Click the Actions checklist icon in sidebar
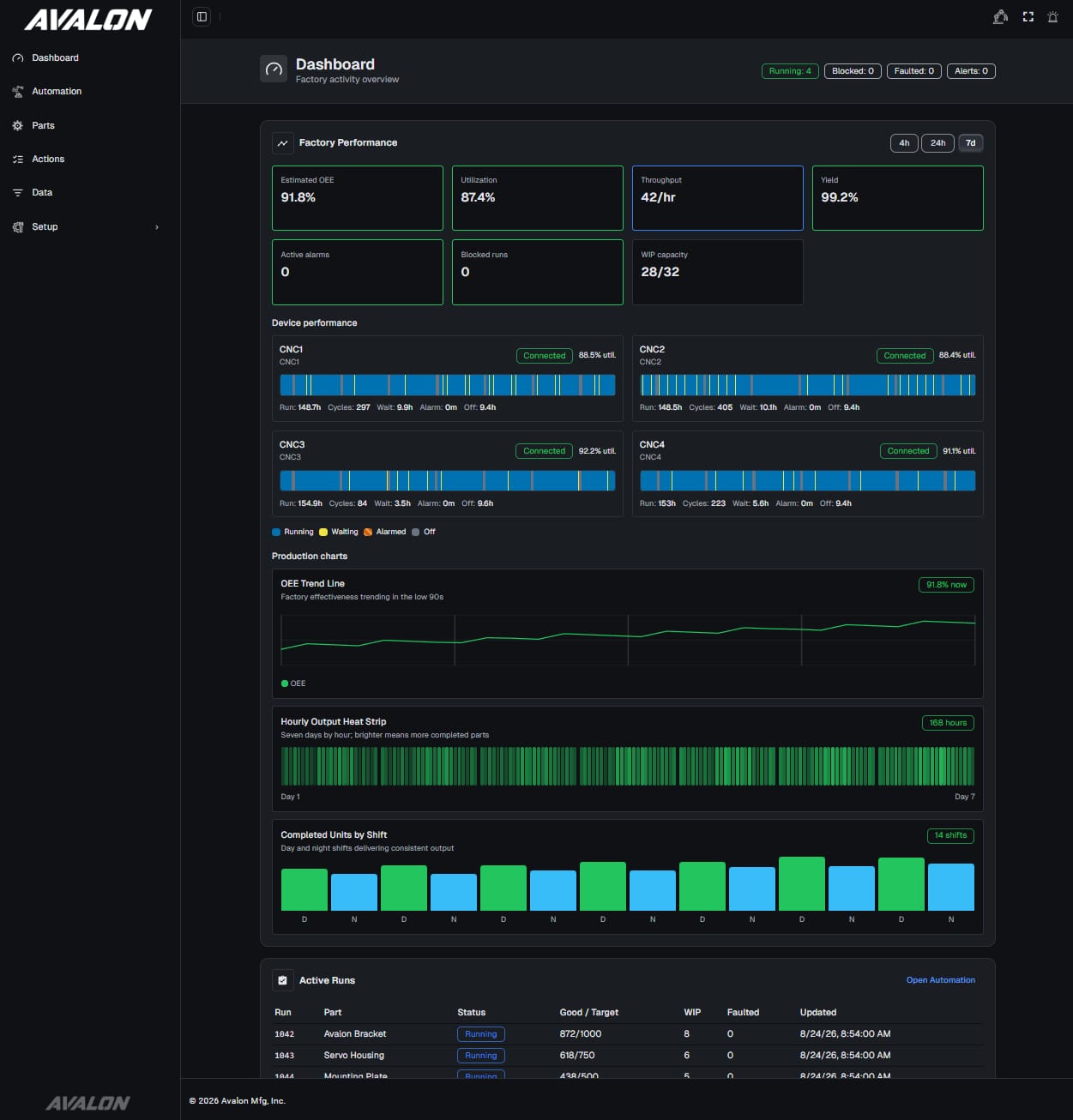The height and width of the screenshot is (1120, 1073). 18,160
